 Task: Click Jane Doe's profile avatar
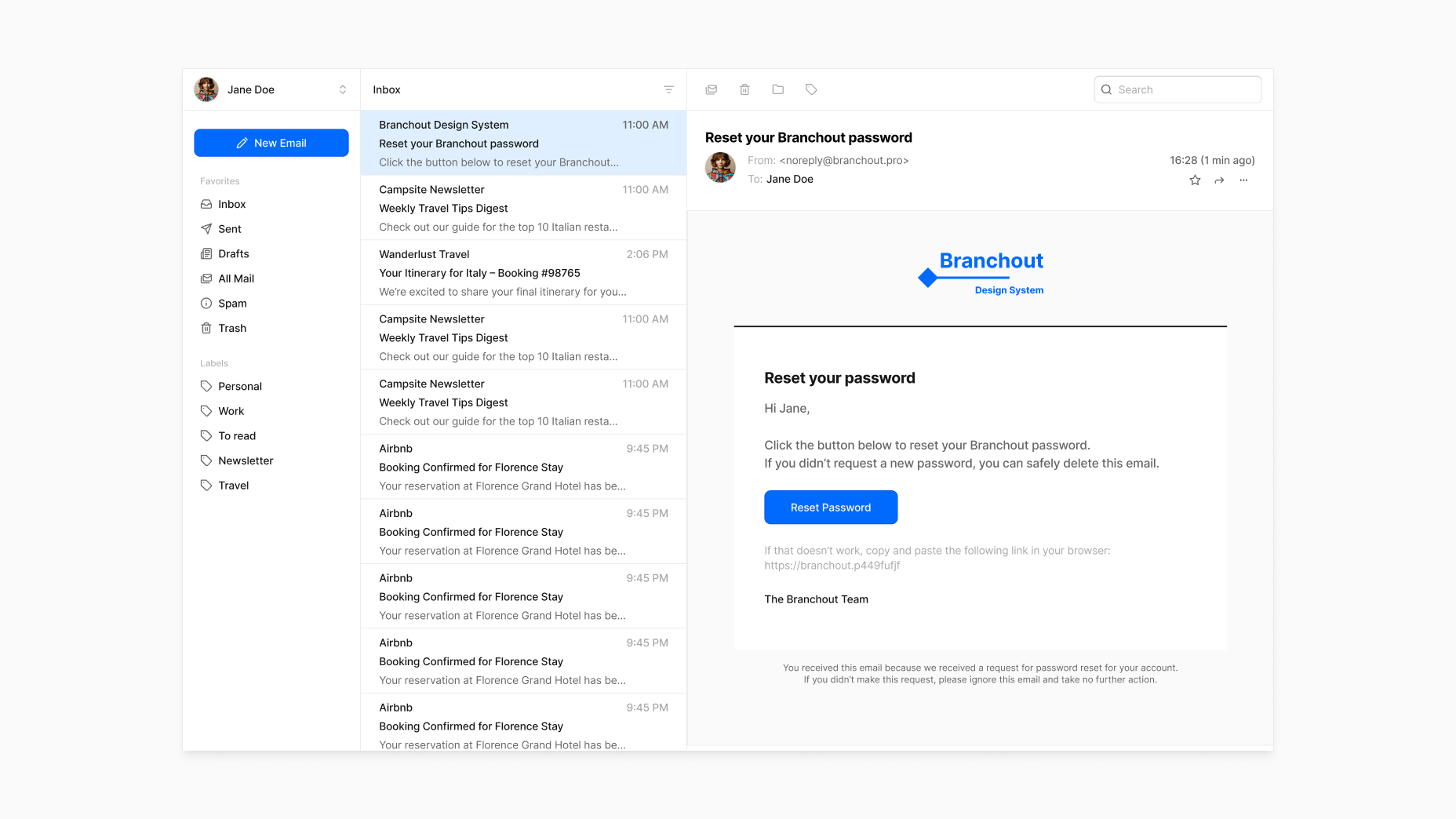coord(206,89)
